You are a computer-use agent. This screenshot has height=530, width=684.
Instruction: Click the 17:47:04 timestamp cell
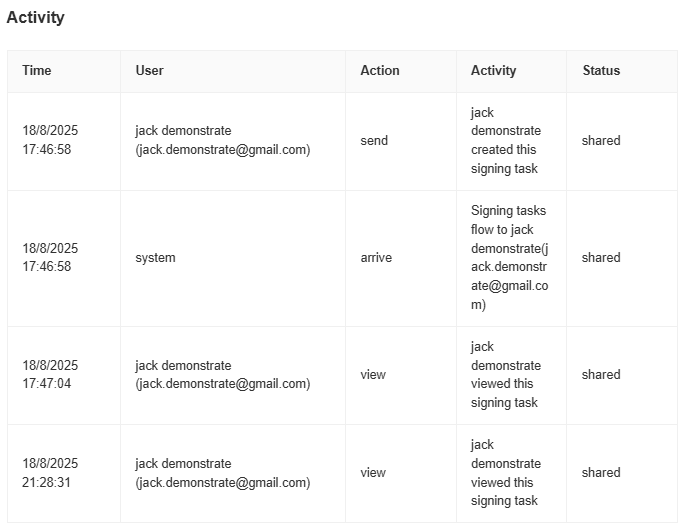pos(50,375)
